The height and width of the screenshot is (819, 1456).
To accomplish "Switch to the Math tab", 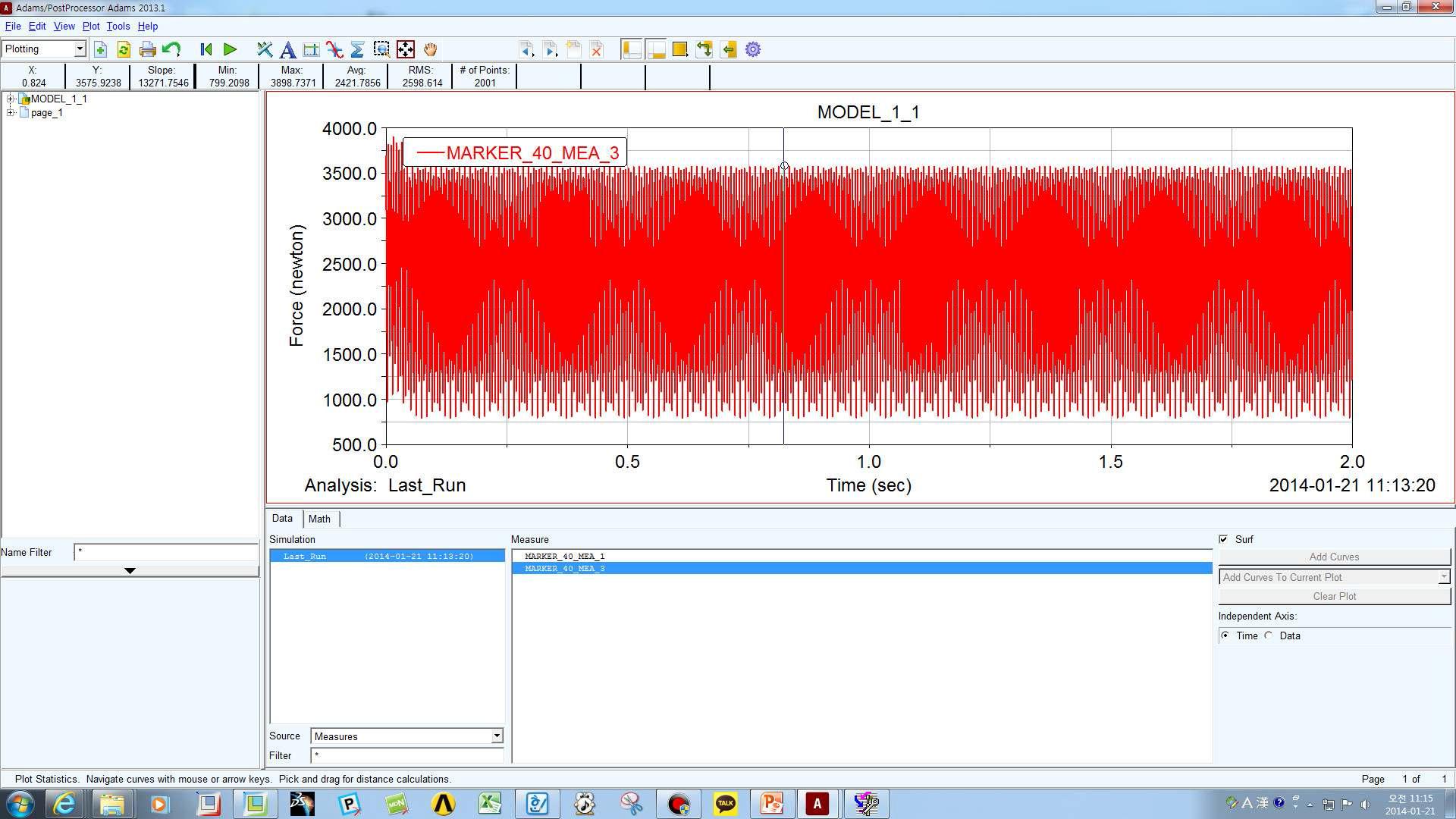I will pos(319,519).
